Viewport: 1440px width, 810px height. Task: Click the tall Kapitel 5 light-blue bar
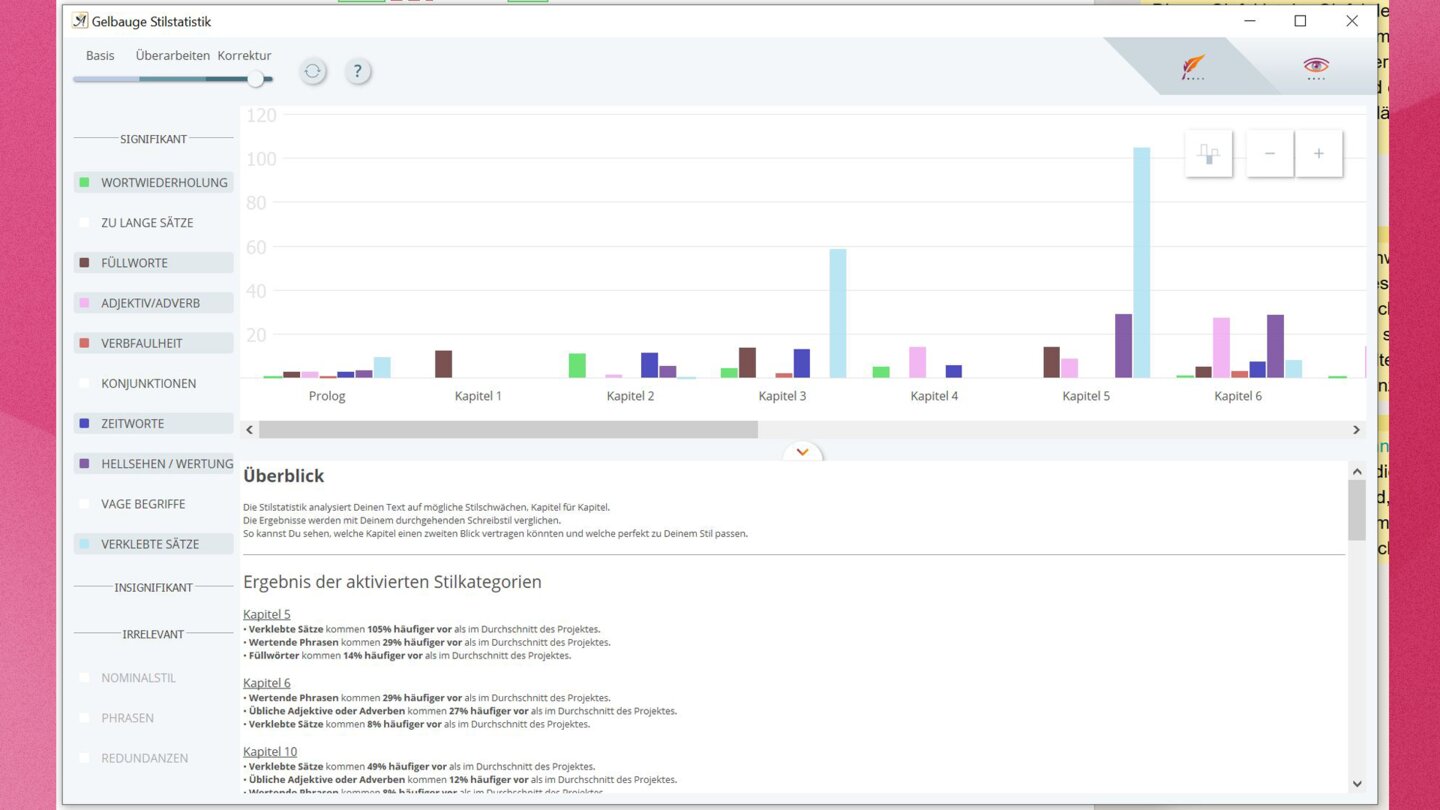click(x=1141, y=262)
